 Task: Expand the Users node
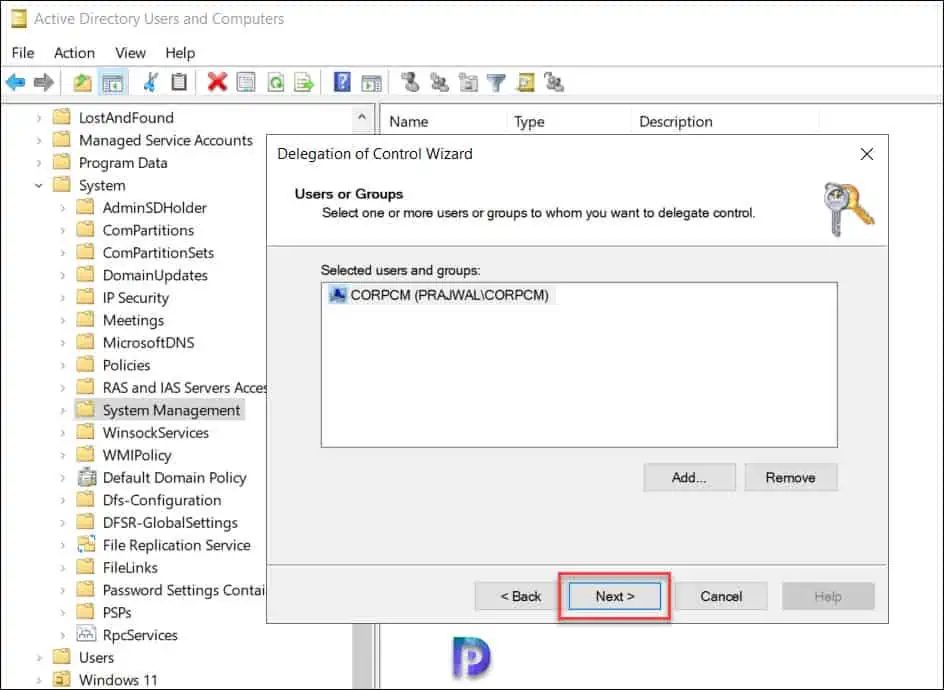coord(39,658)
